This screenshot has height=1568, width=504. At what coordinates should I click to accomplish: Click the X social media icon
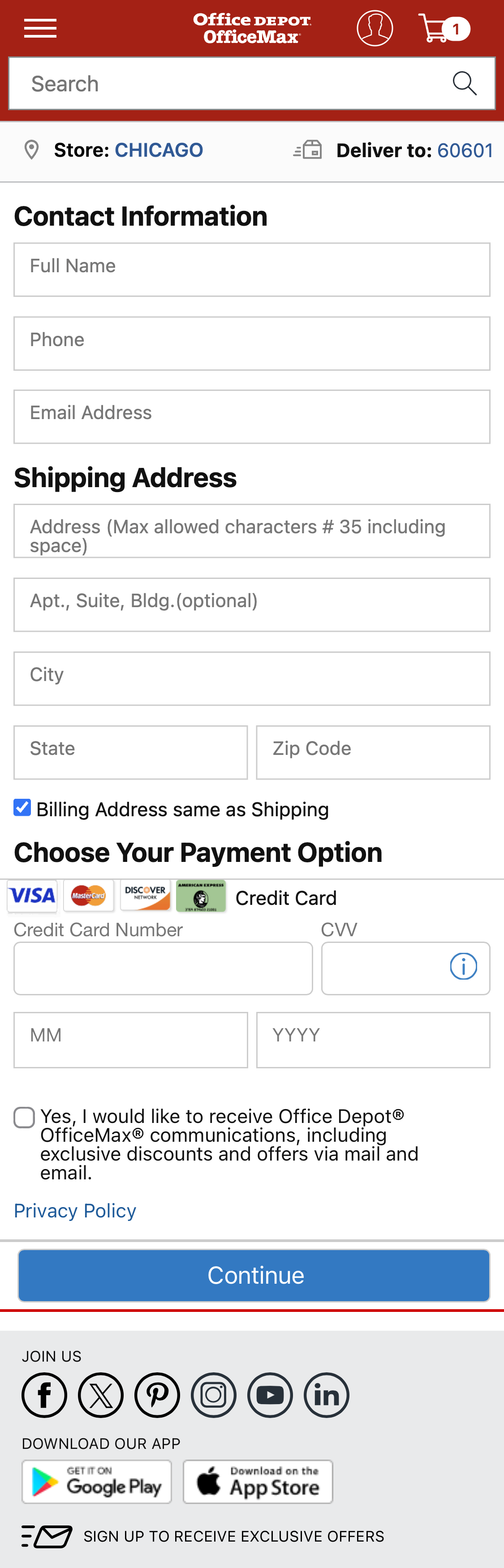(100, 1395)
